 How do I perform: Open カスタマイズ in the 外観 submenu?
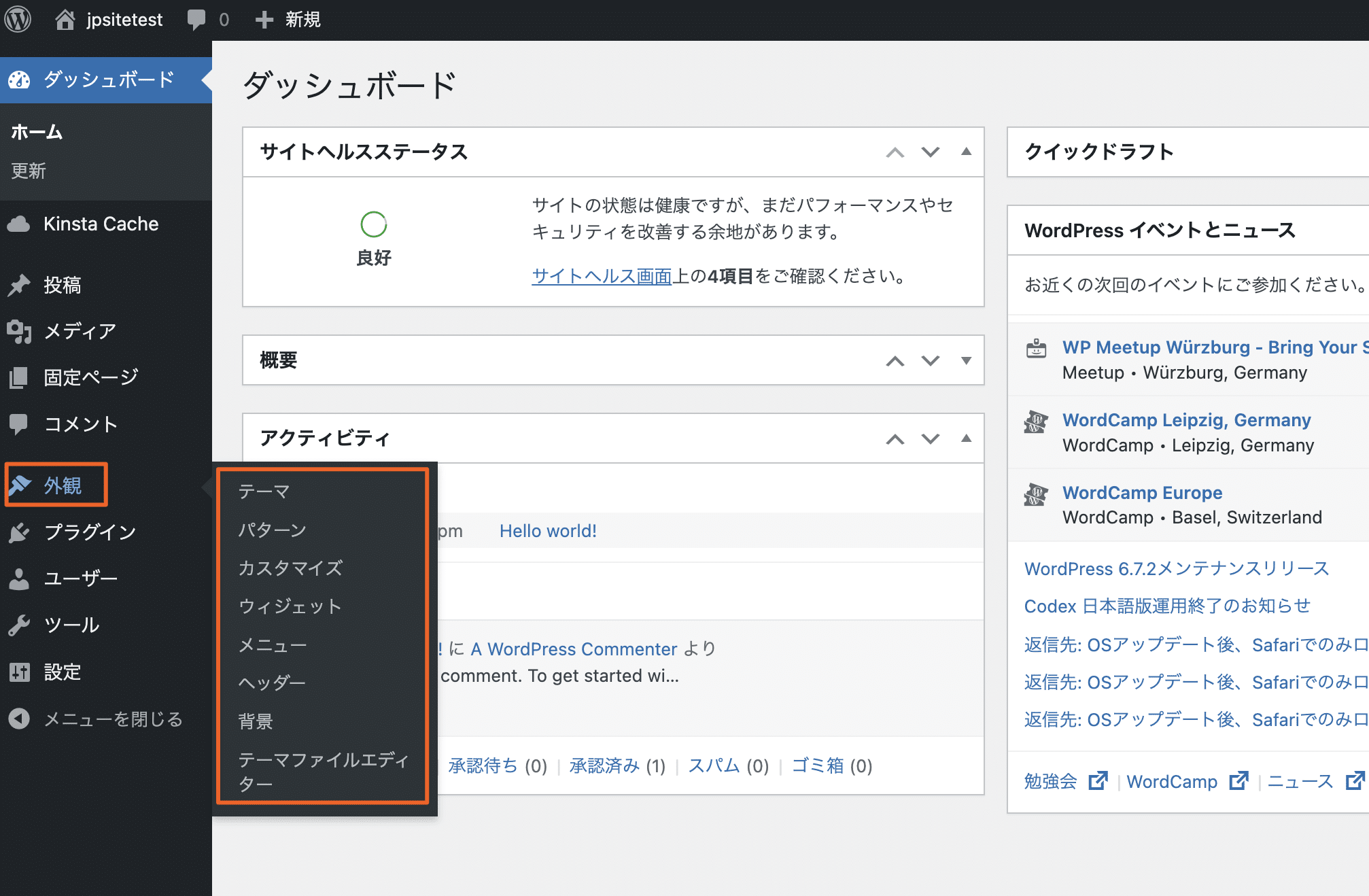click(x=290, y=568)
